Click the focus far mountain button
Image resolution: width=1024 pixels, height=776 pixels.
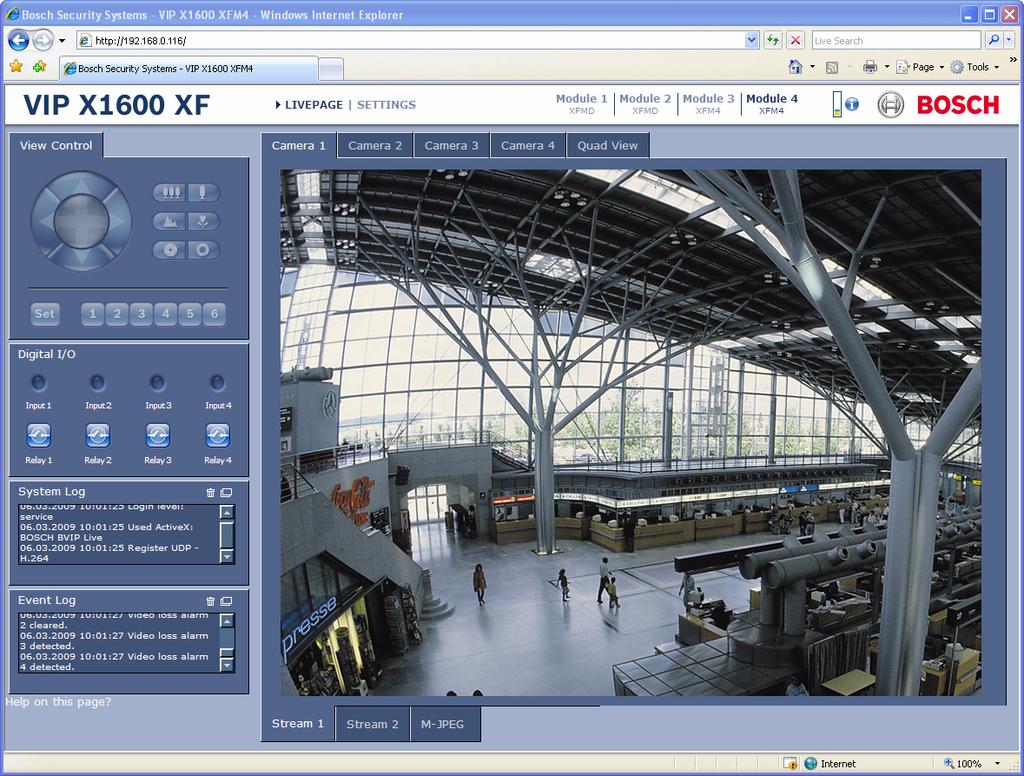pos(170,221)
